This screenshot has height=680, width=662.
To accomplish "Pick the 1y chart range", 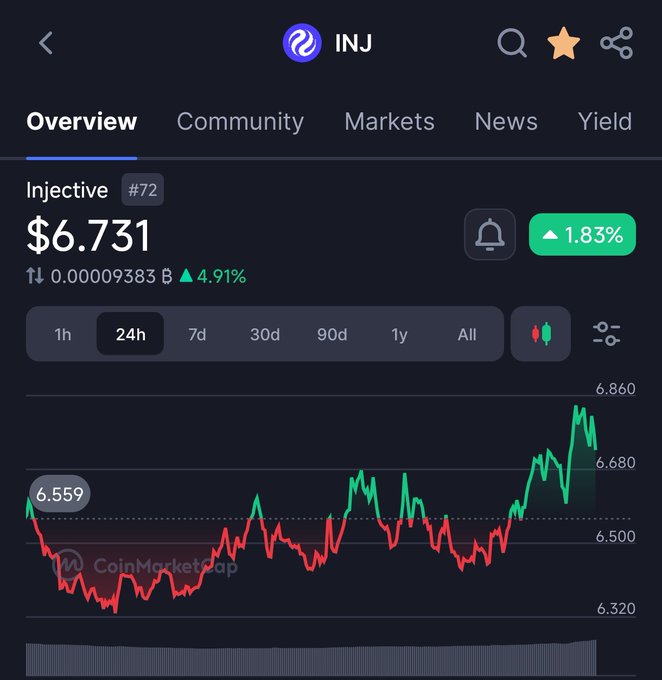I will 399,334.
